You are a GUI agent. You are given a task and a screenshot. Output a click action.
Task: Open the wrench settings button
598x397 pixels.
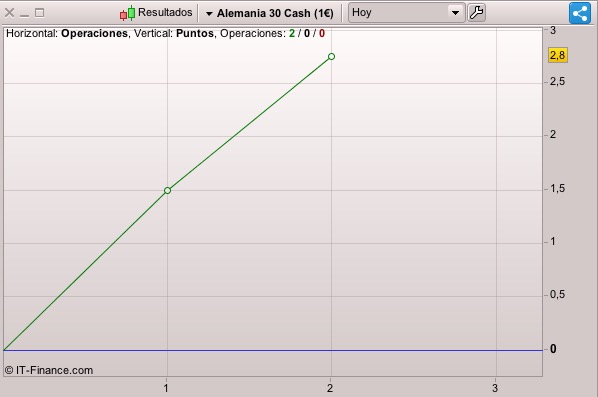click(476, 13)
